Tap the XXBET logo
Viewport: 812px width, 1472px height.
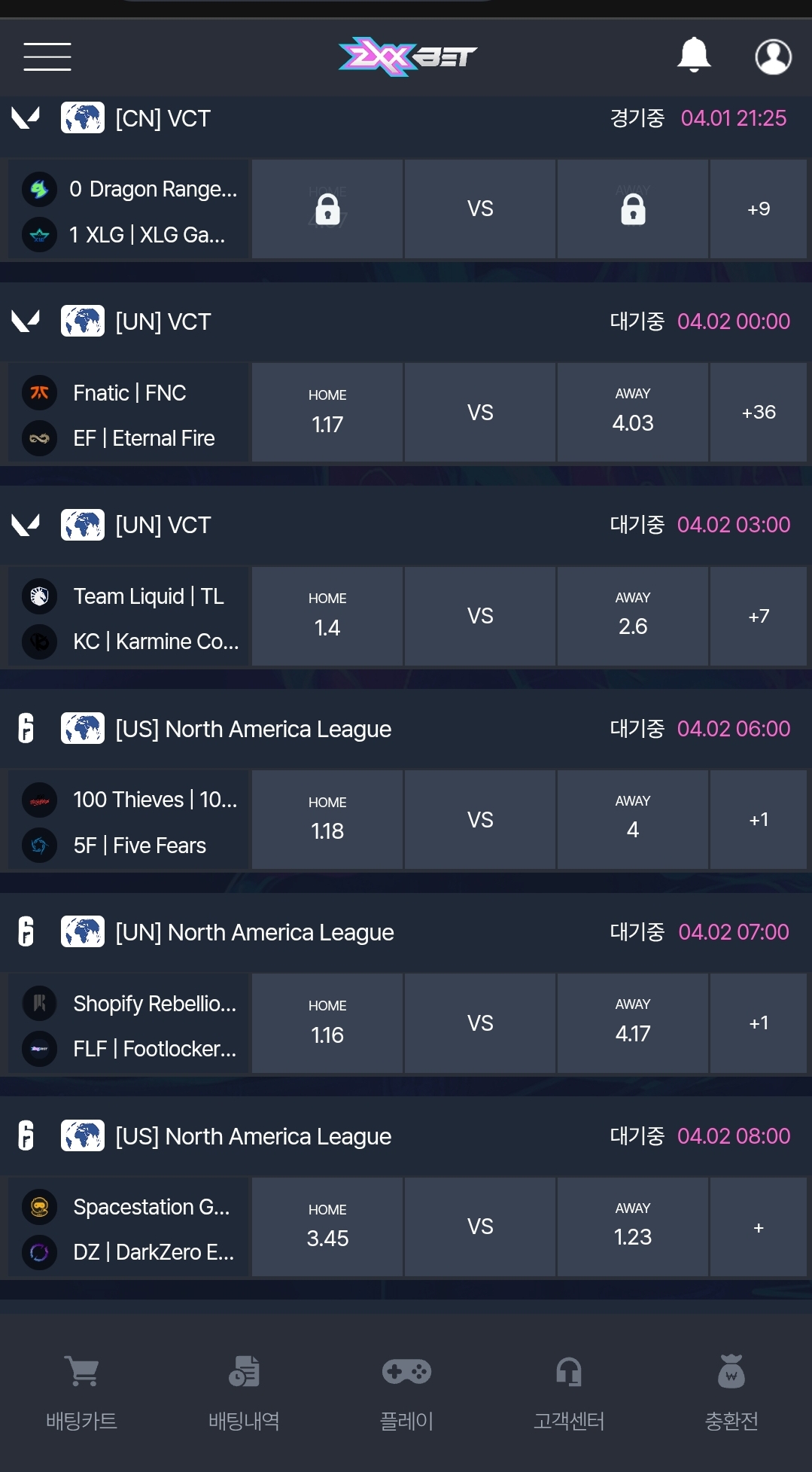pyautogui.click(x=407, y=56)
